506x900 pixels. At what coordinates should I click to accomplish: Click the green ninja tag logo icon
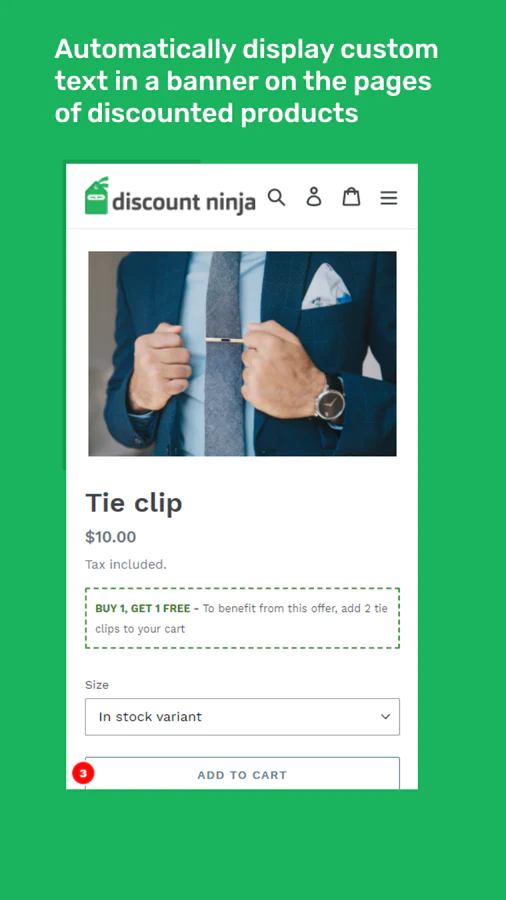click(97, 196)
